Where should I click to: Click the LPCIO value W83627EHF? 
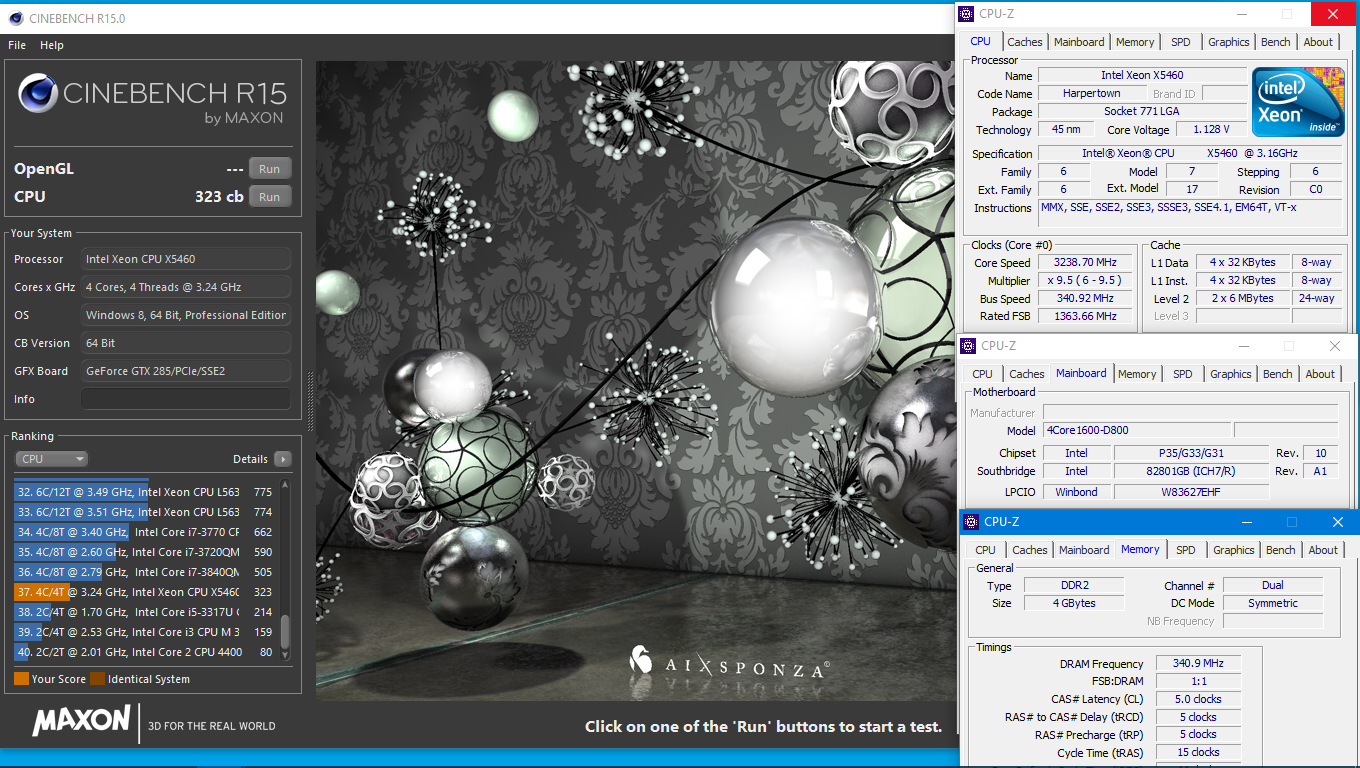pos(1190,492)
